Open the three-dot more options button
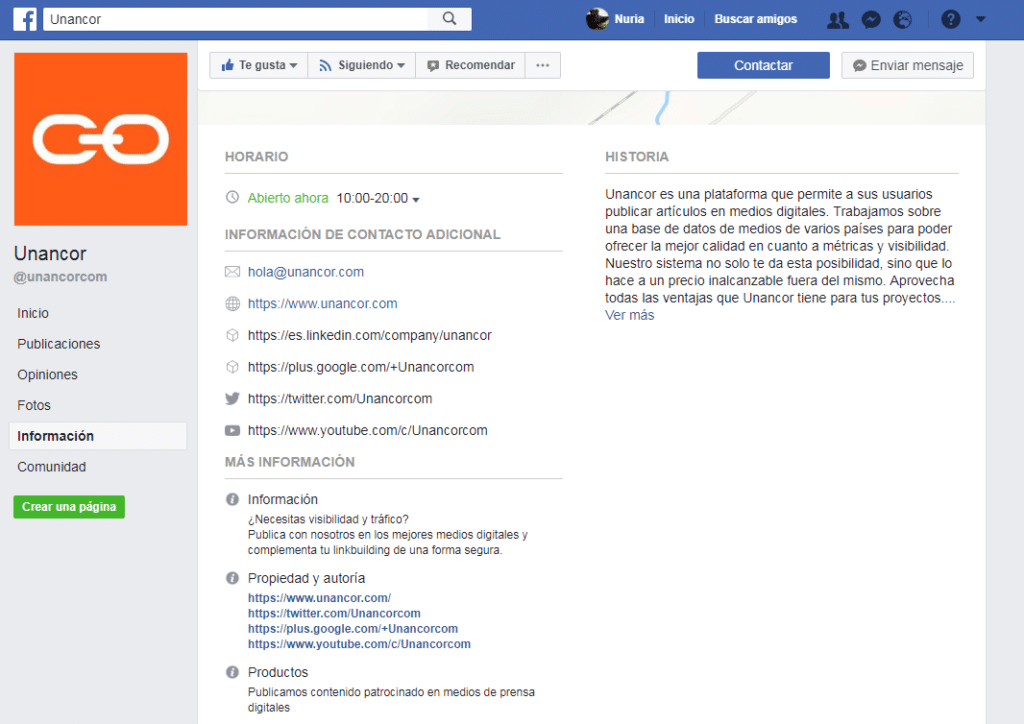The width and height of the screenshot is (1024, 724). 543,65
